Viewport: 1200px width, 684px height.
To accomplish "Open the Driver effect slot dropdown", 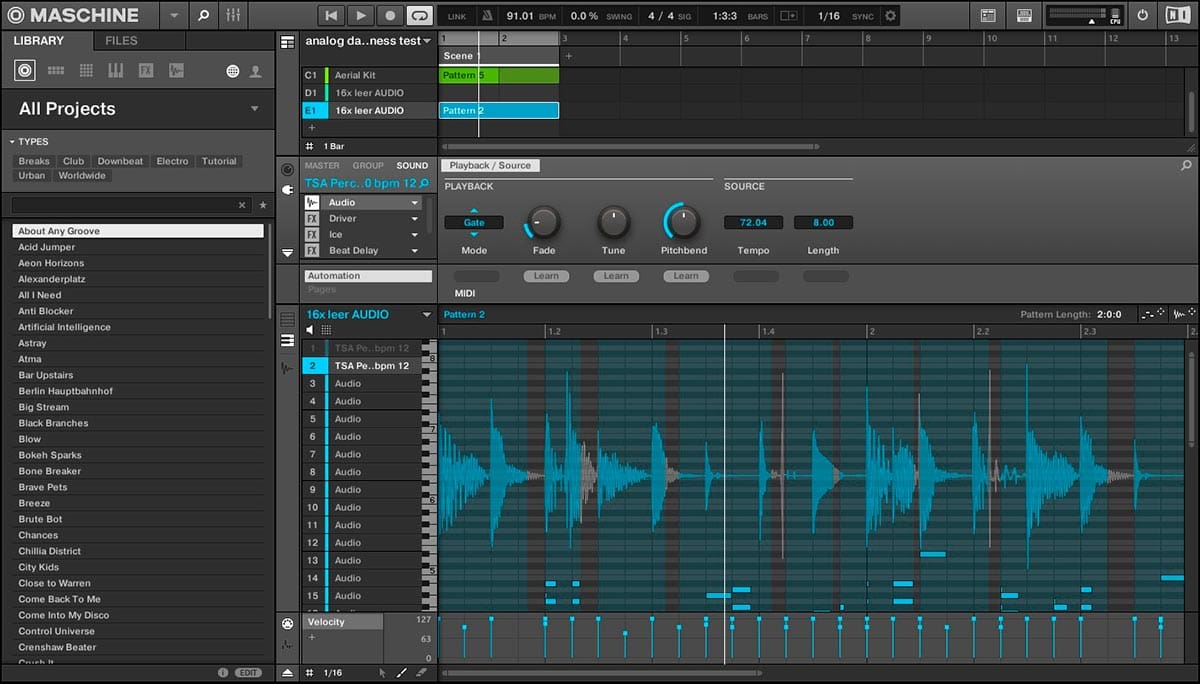I will (x=414, y=219).
